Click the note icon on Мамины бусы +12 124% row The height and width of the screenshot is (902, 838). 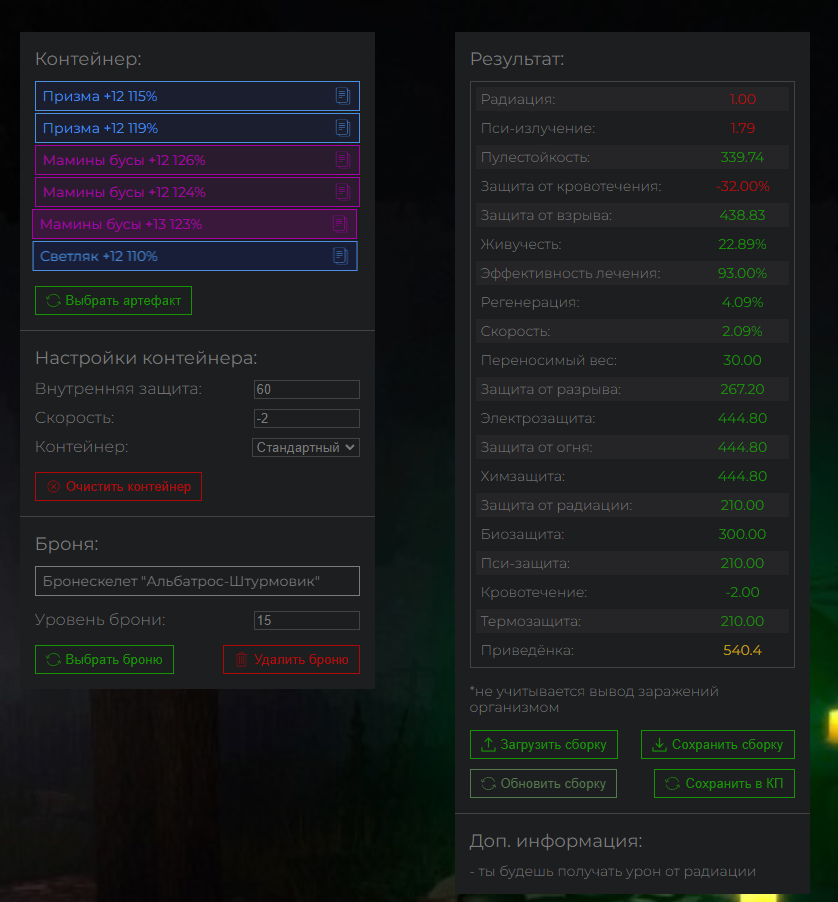343,192
